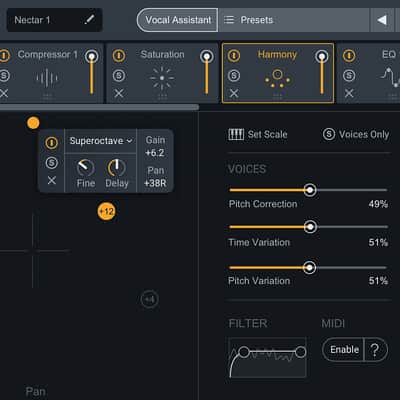Edit the Nectar 1 name with pencil icon
The width and height of the screenshot is (400, 400).
pos(89,20)
